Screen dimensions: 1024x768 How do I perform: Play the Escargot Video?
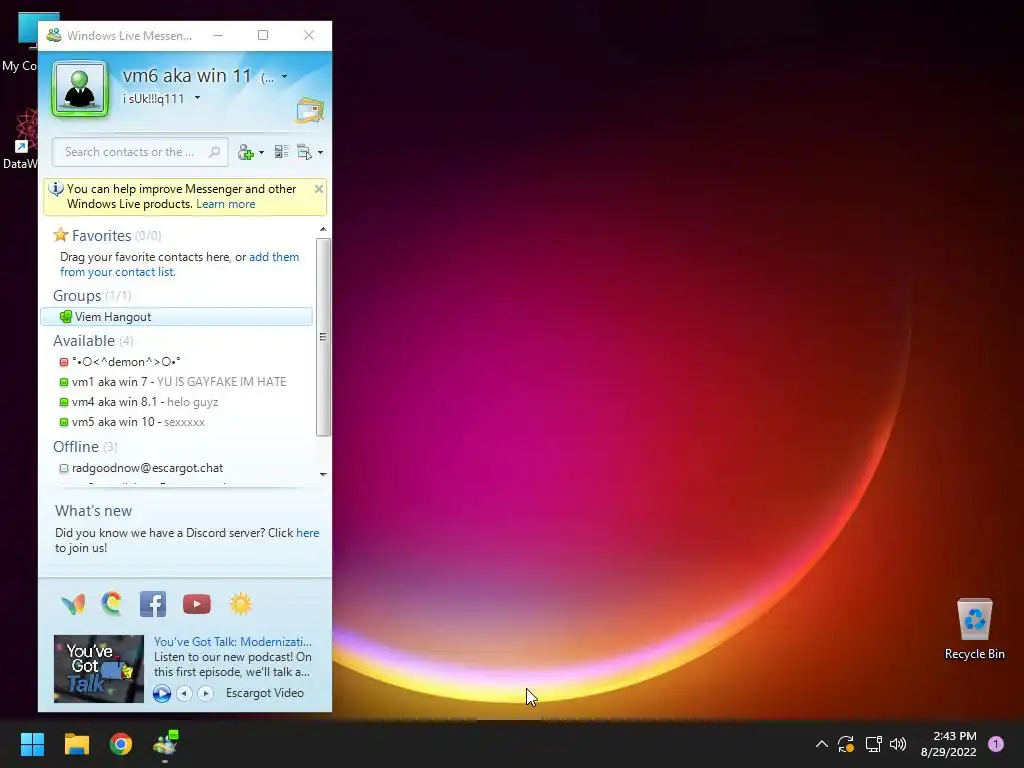coord(162,694)
